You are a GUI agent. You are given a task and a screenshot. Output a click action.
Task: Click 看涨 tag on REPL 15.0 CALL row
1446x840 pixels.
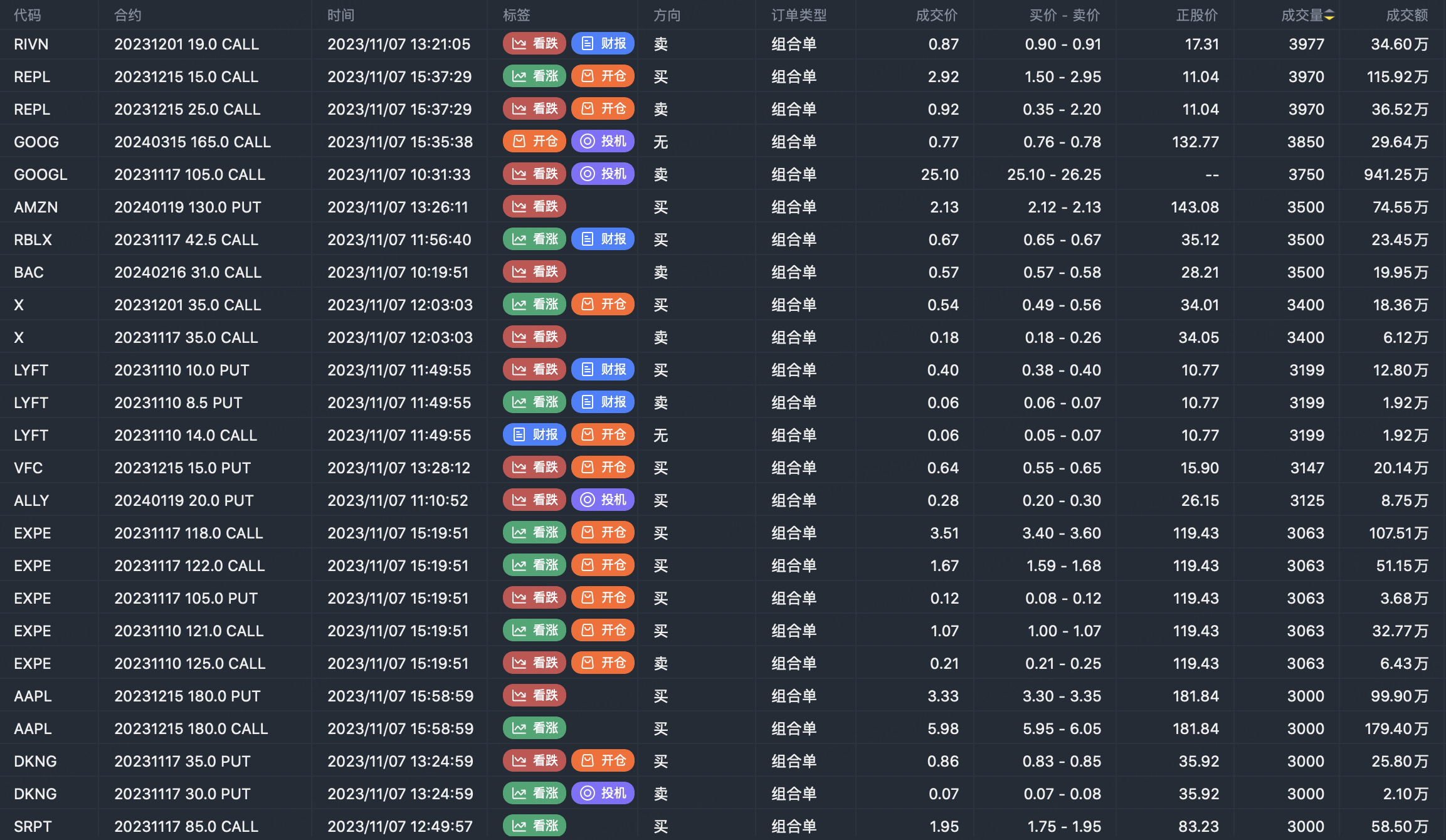(535, 76)
